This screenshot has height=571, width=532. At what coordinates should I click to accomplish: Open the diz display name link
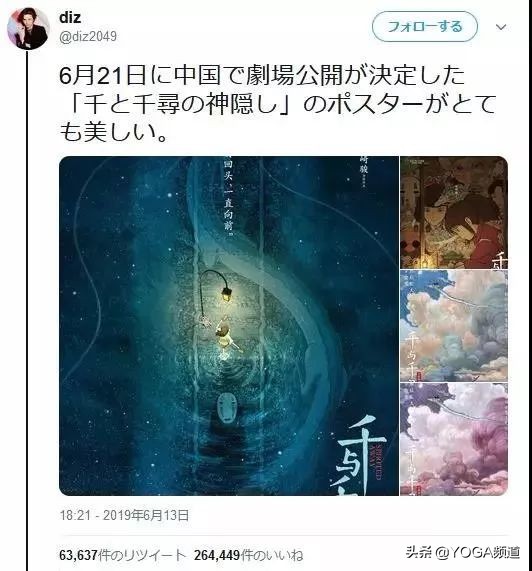click(x=70, y=17)
